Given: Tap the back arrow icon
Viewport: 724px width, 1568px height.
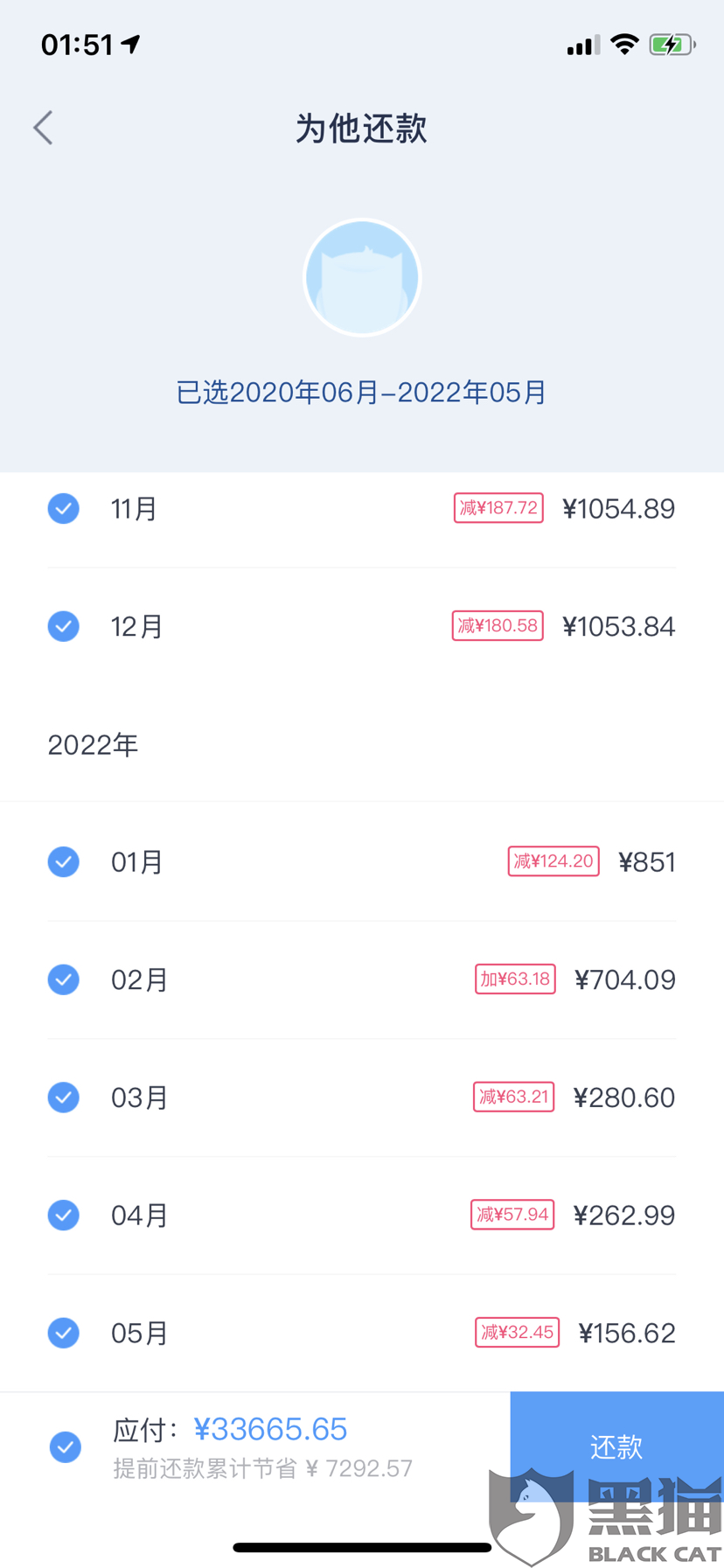Looking at the screenshot, I should point(44,128).
